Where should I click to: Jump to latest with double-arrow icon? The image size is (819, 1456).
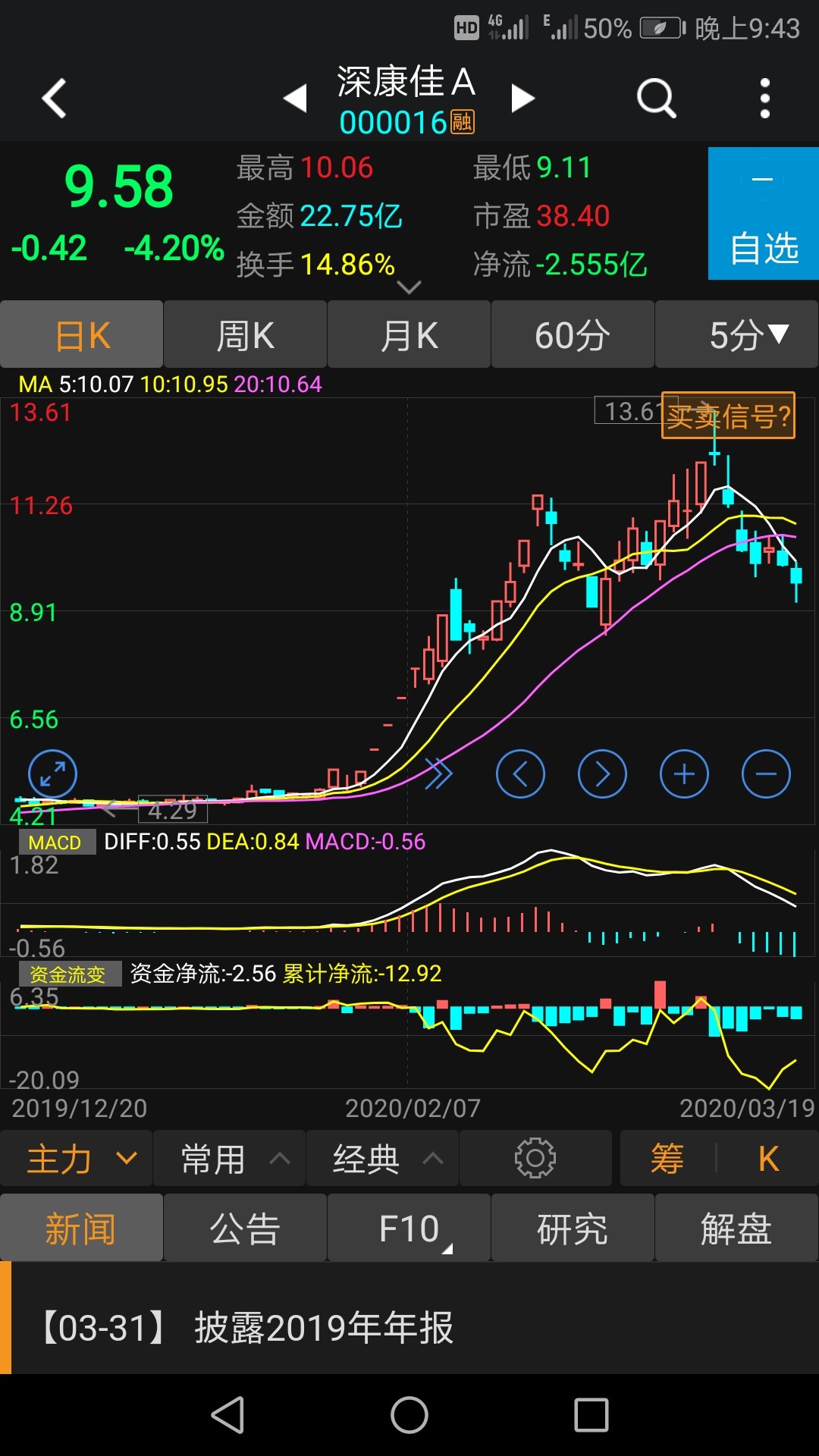pos(438,774)
